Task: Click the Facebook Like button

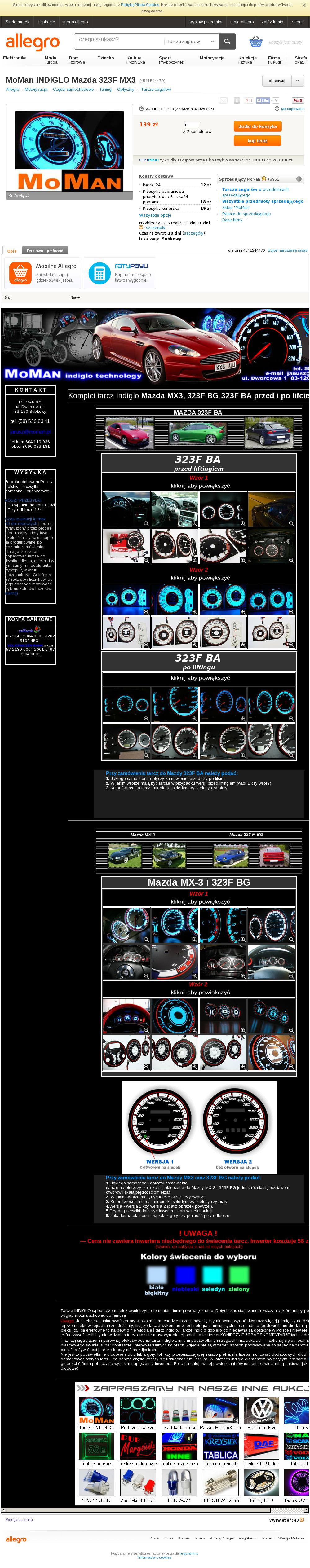Action: coord(263,100)
